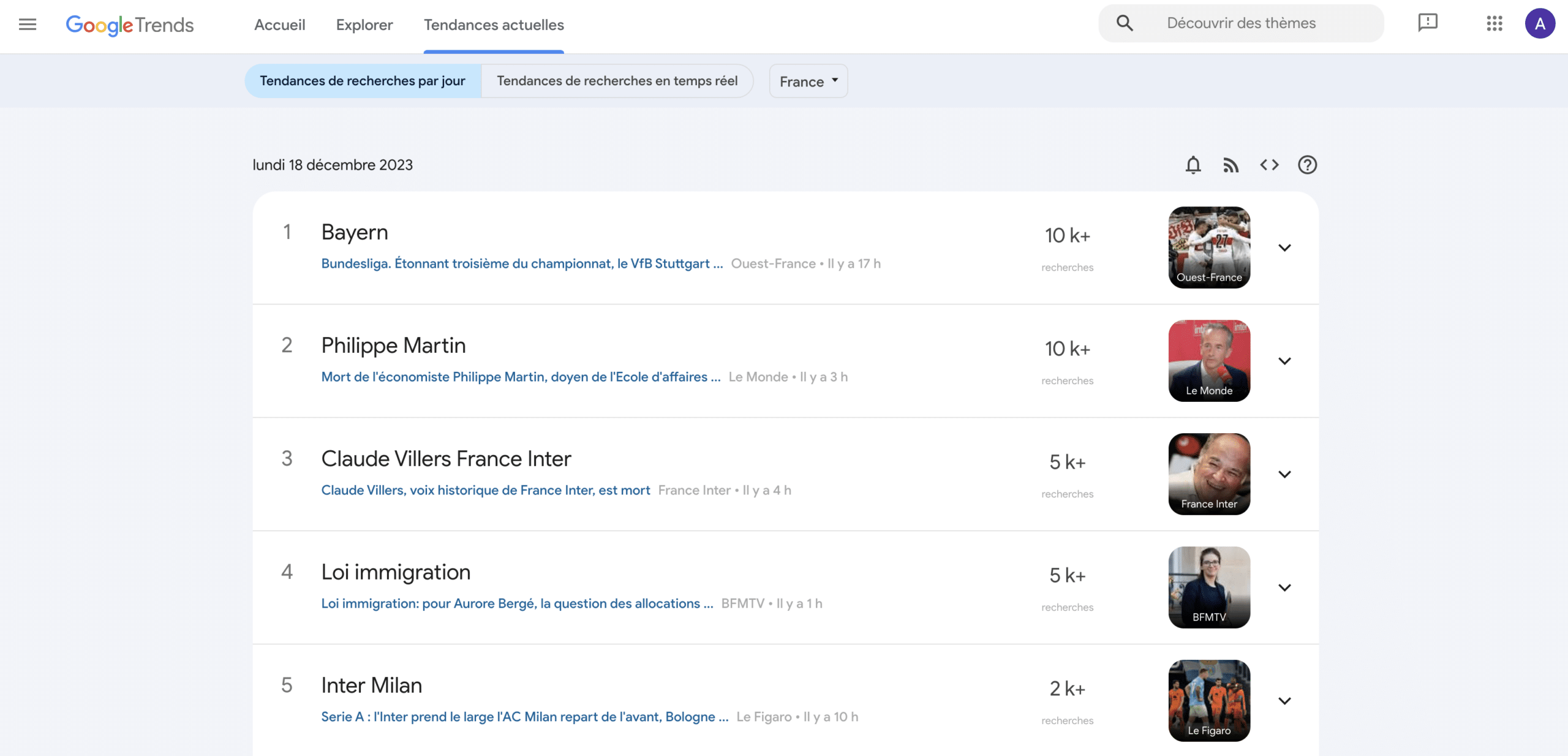
Task: Expand the Bayern trend row
Action: coord(1284,248)
